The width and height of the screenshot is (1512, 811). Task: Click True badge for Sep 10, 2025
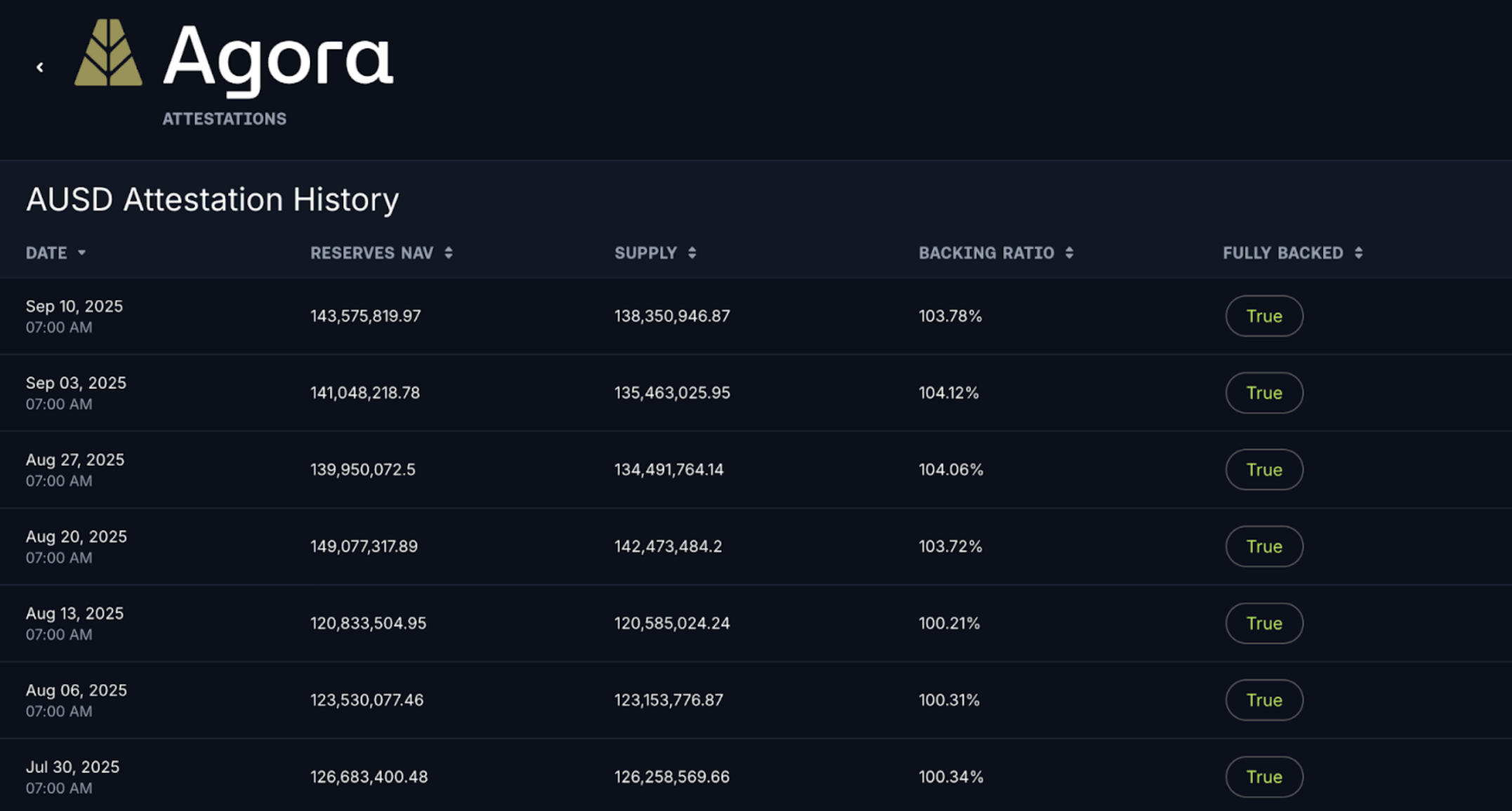click(x=1264, y=316)
